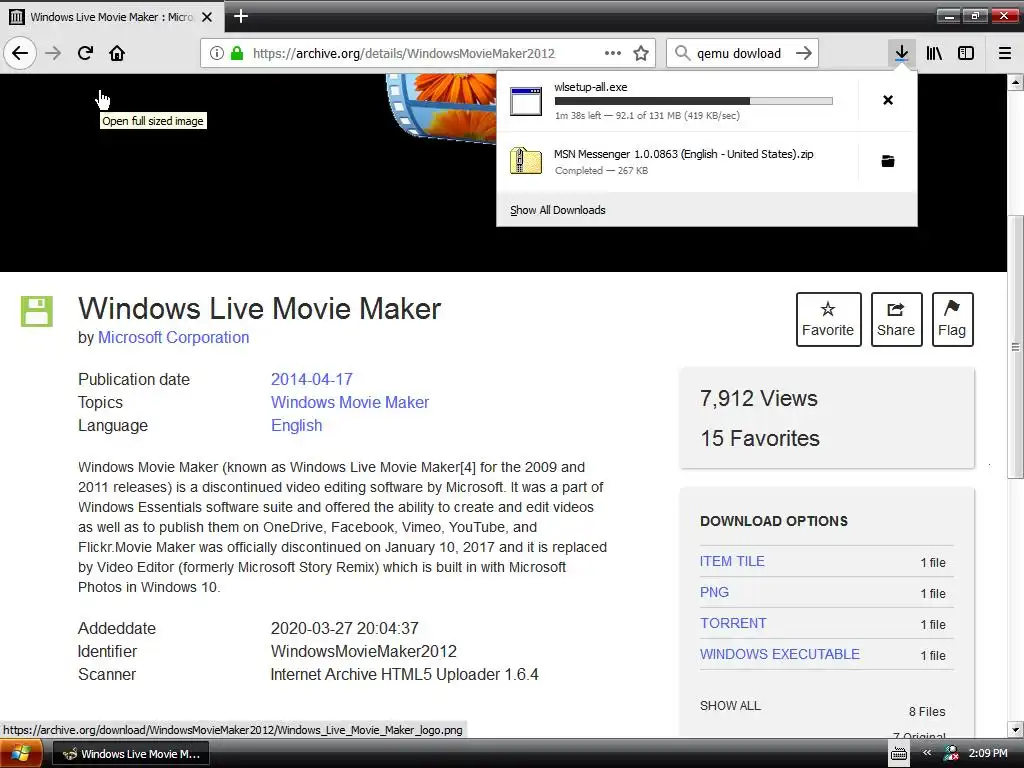
Task: Click the Favorite button
Action: [828, 319]
